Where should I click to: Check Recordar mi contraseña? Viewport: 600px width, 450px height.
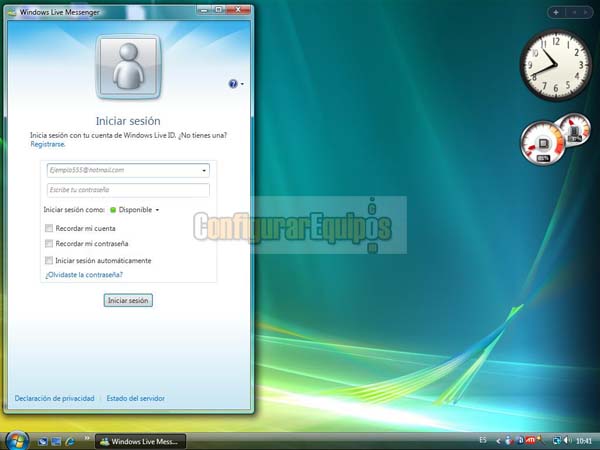[49, 244]
